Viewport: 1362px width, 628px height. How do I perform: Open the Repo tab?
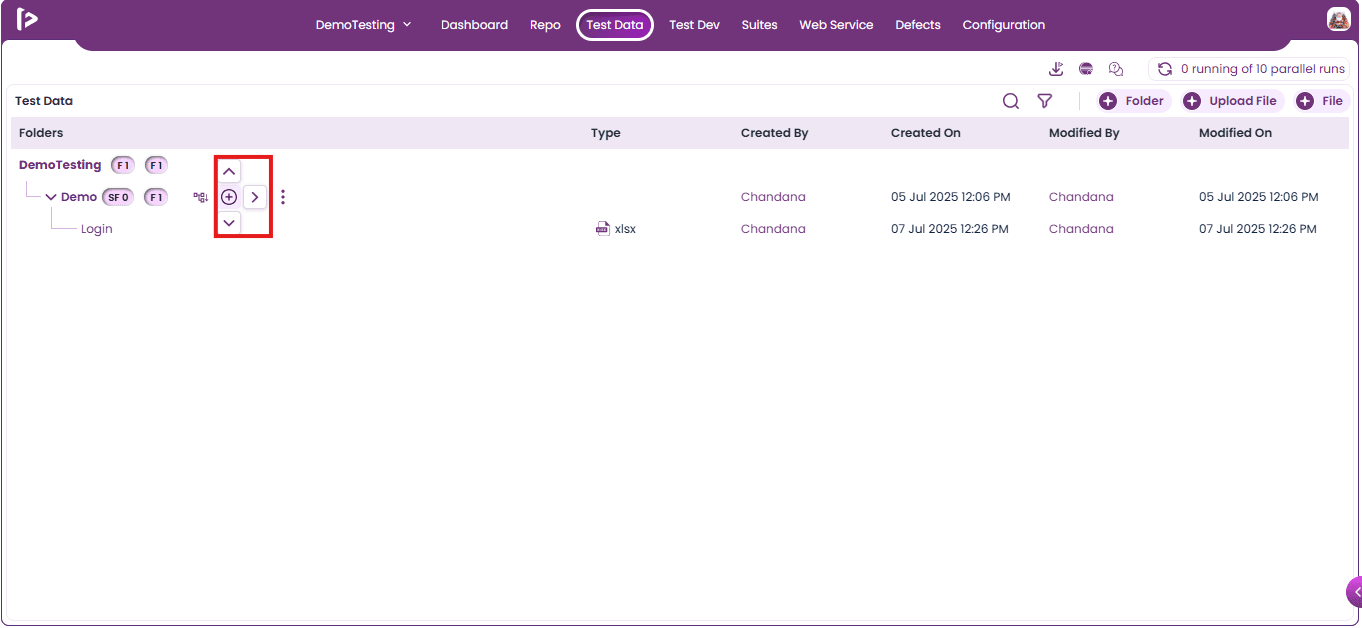pos(545,25)
